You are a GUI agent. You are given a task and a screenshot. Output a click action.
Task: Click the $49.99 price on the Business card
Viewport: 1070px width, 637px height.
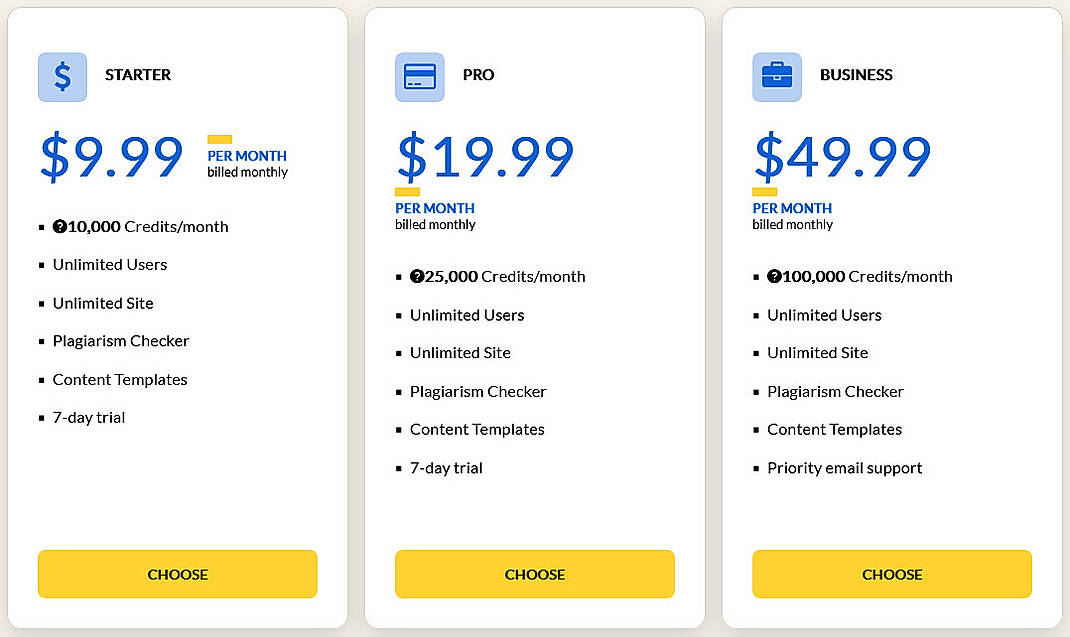click(x=841, y=157)
